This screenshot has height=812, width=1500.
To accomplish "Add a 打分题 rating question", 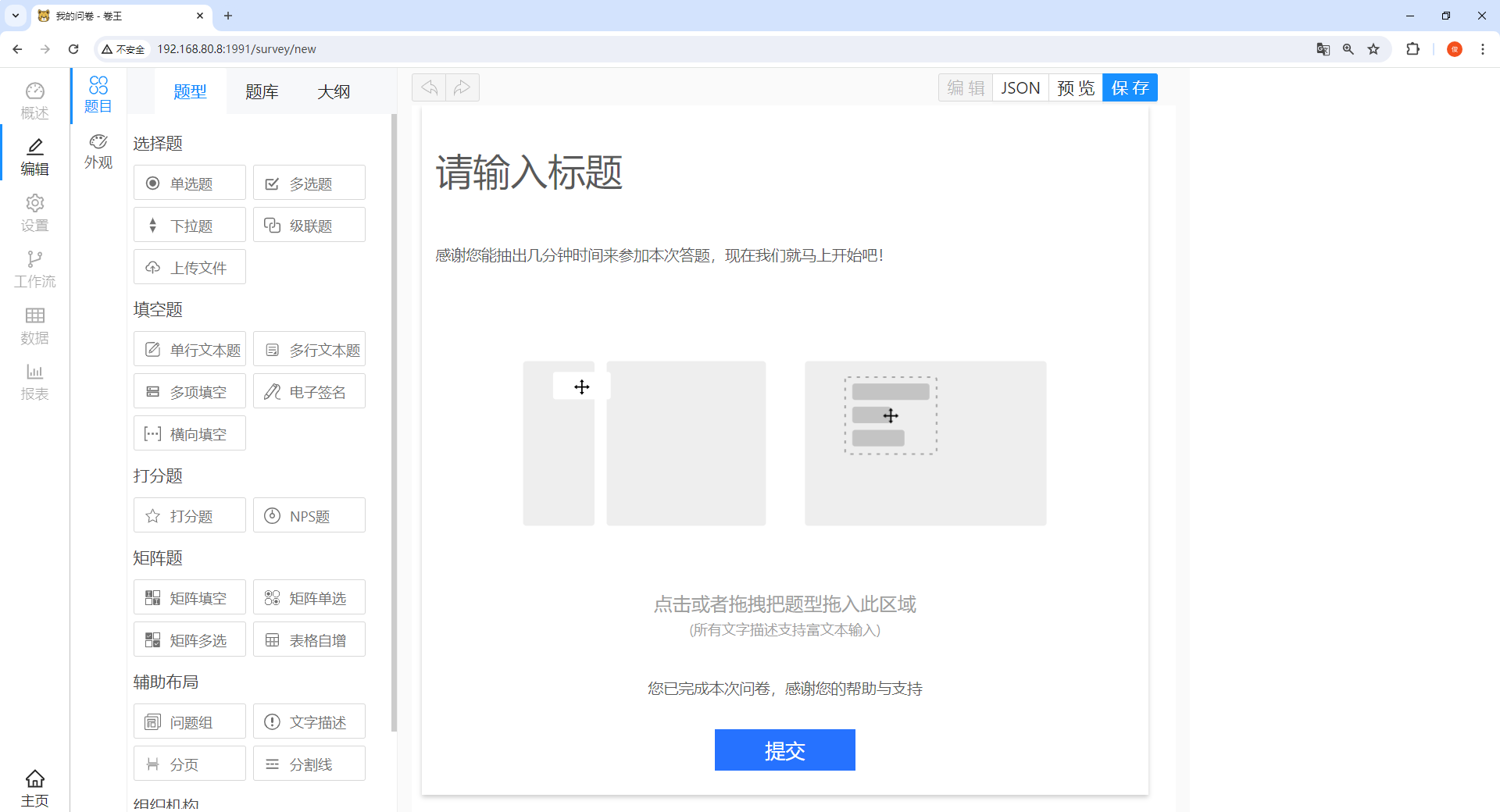I will [x=190, y=515].
